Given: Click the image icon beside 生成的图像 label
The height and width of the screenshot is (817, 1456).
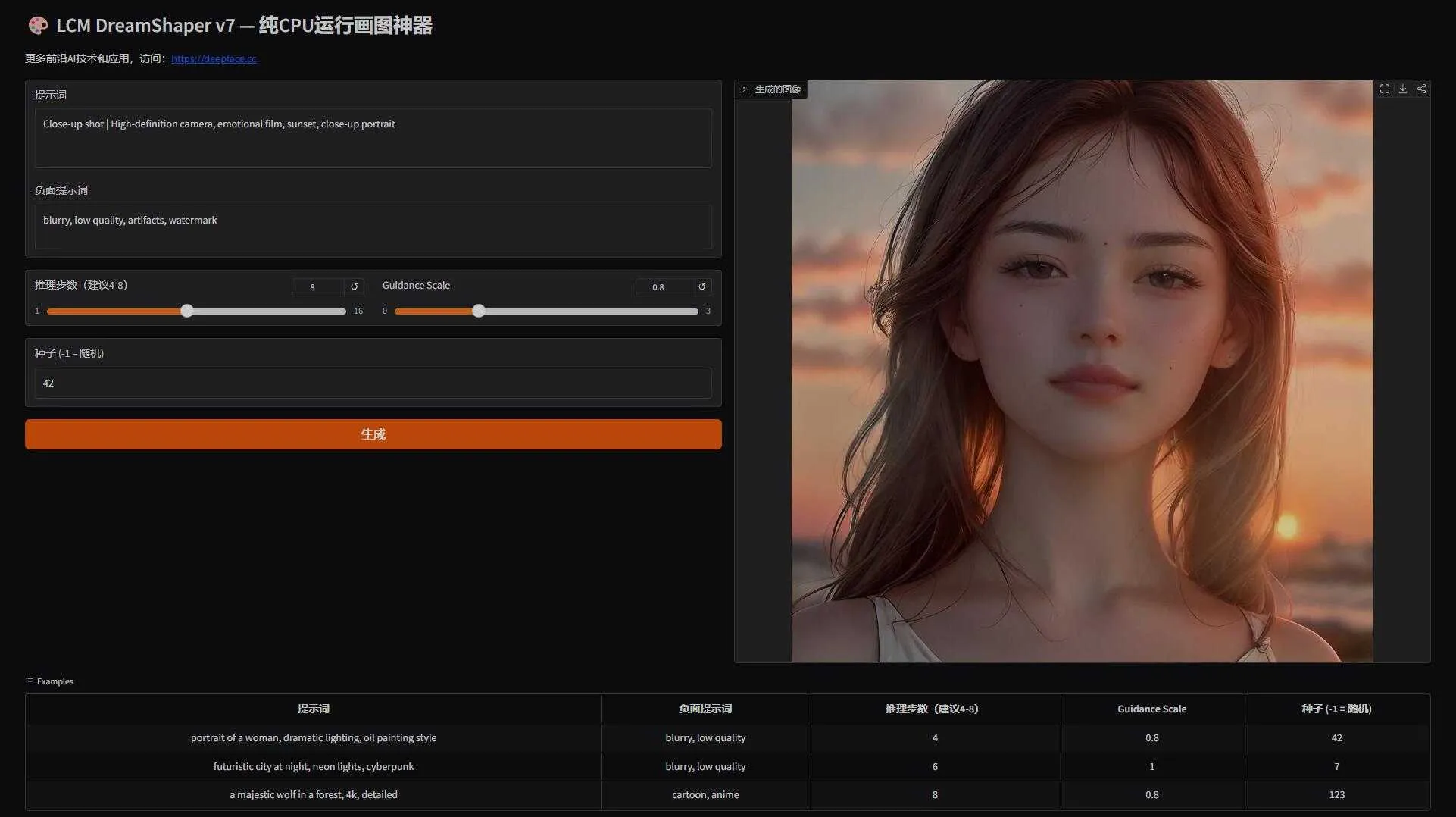Looking at the screenshot, I should click(745, 89).
